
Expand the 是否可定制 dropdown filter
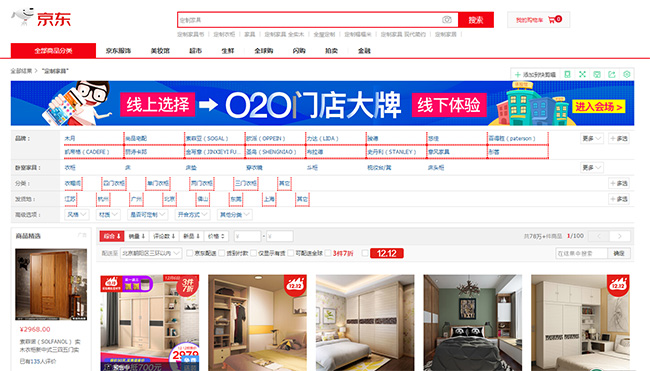coord(148,214)
